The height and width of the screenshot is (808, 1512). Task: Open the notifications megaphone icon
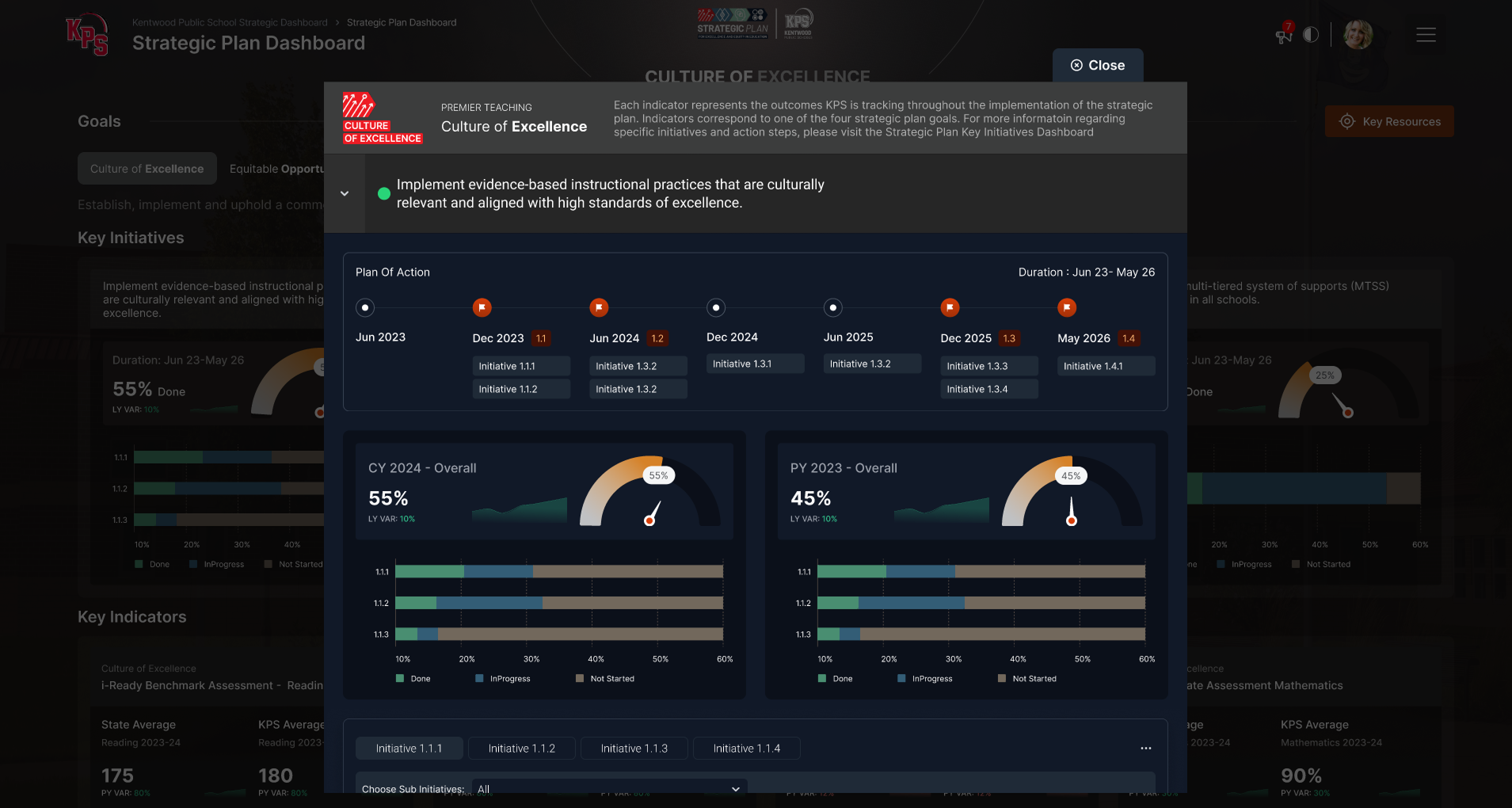click(x=1284, y=34)
